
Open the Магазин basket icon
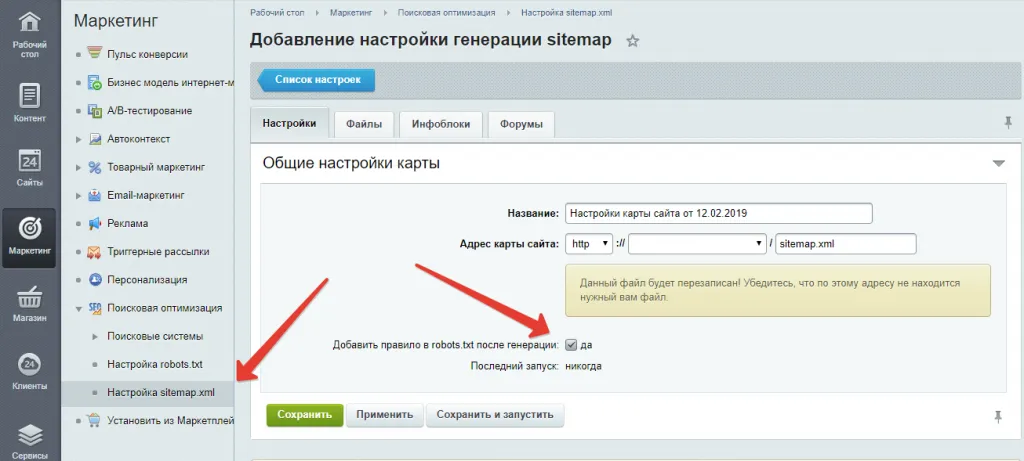coord(30,300)
